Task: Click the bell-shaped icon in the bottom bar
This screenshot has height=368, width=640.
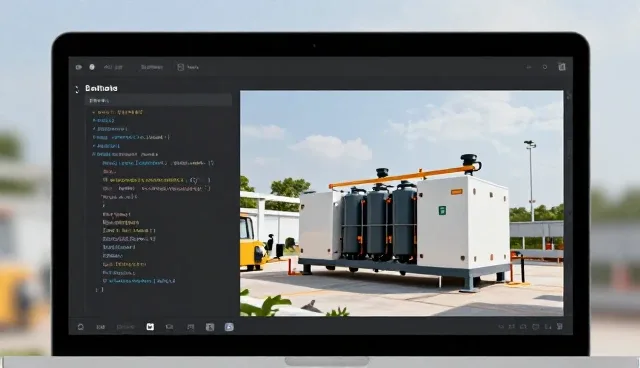Action: (81, 327)
